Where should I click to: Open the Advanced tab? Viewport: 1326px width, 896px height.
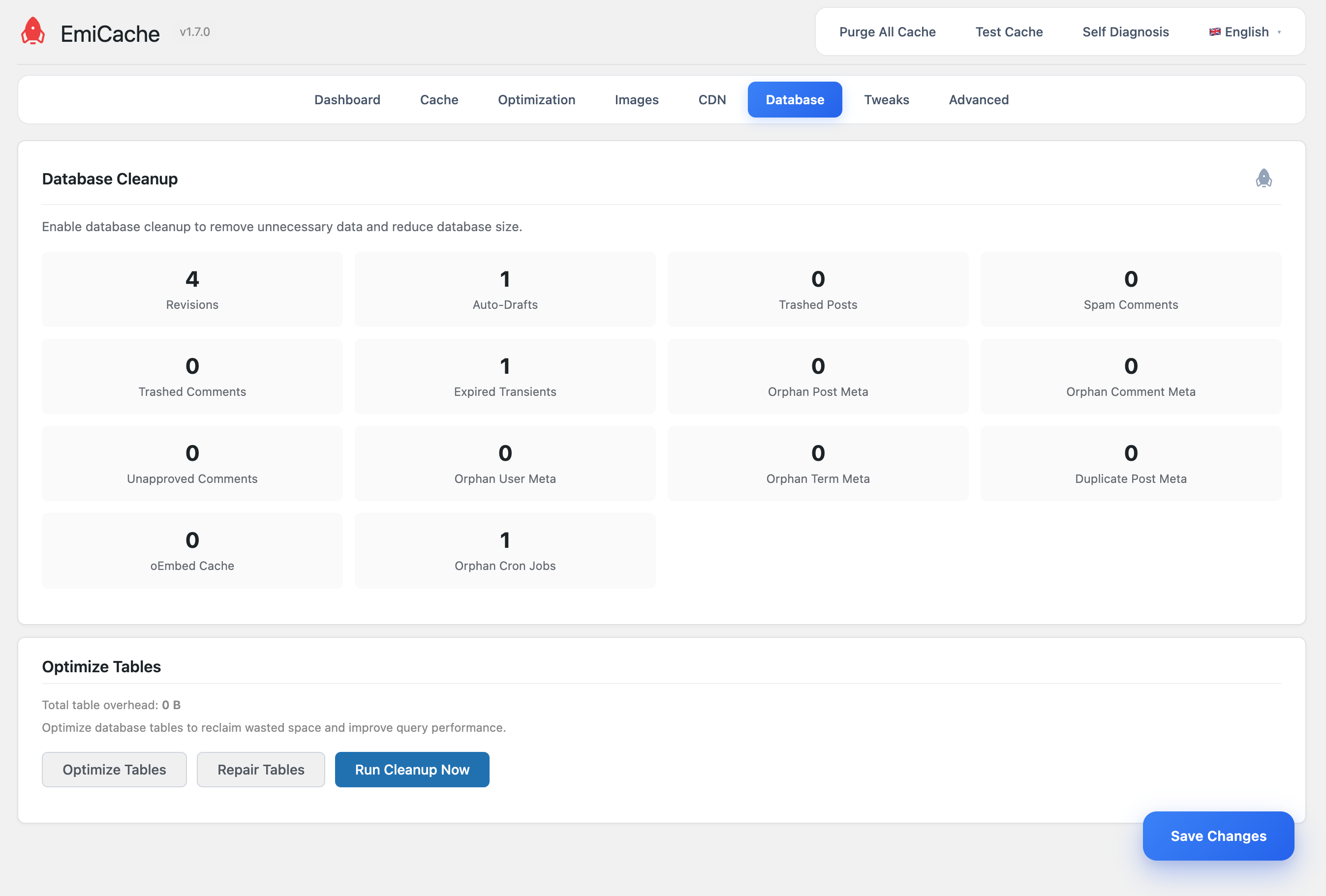tap(979, 100)
